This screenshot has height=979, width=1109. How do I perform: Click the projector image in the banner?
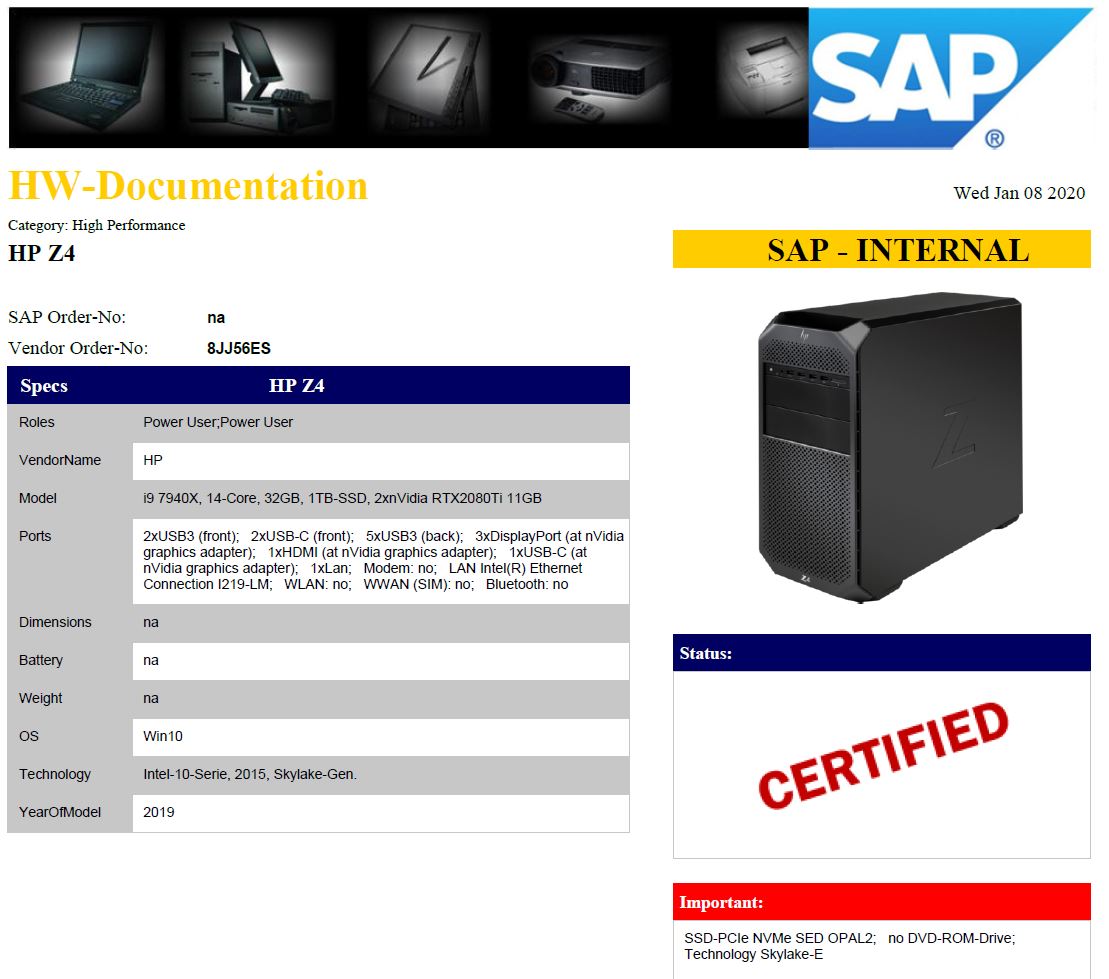pos(598,79)
